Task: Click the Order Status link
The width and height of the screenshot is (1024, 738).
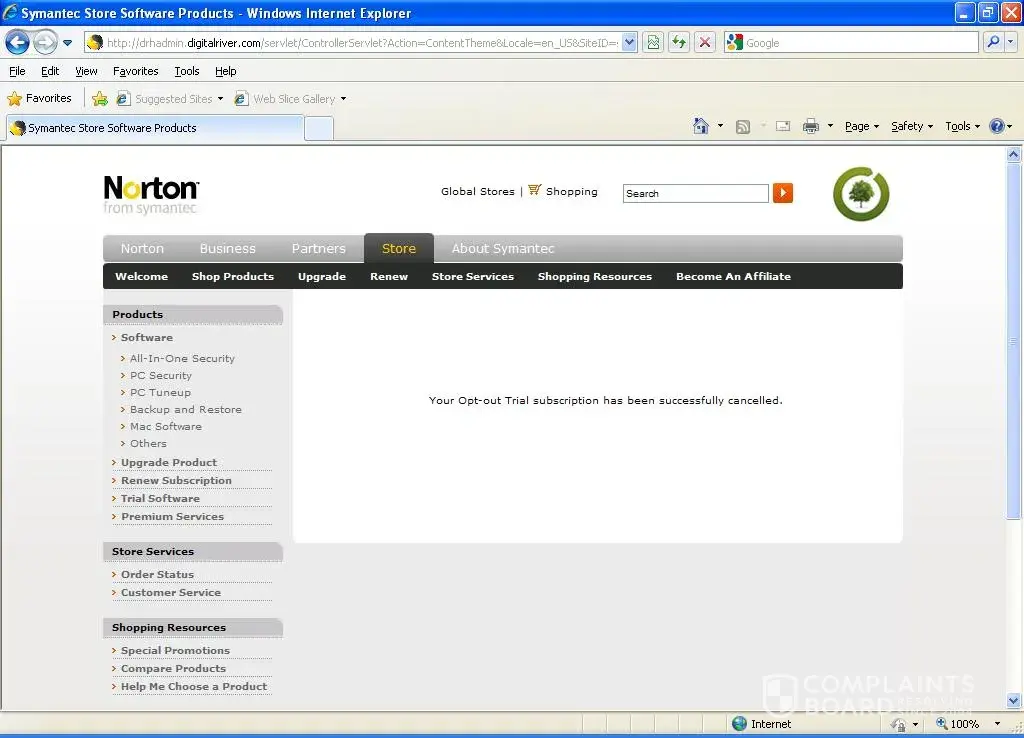Action: (157, 575)
